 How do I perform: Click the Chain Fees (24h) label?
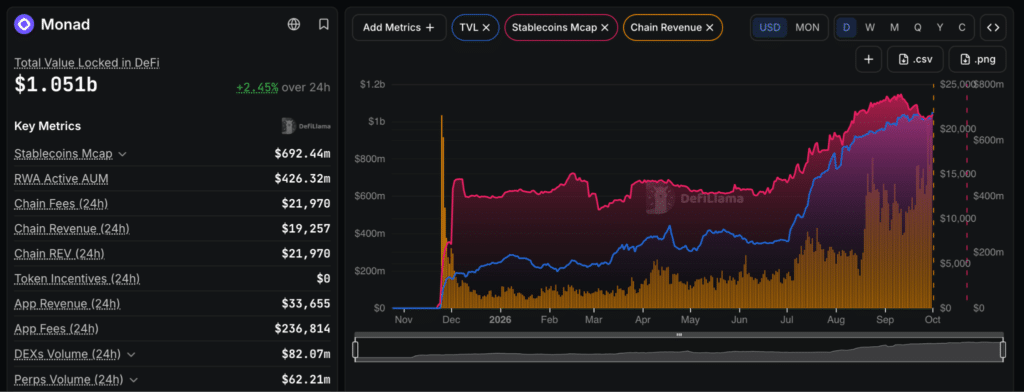click(61, 204)
